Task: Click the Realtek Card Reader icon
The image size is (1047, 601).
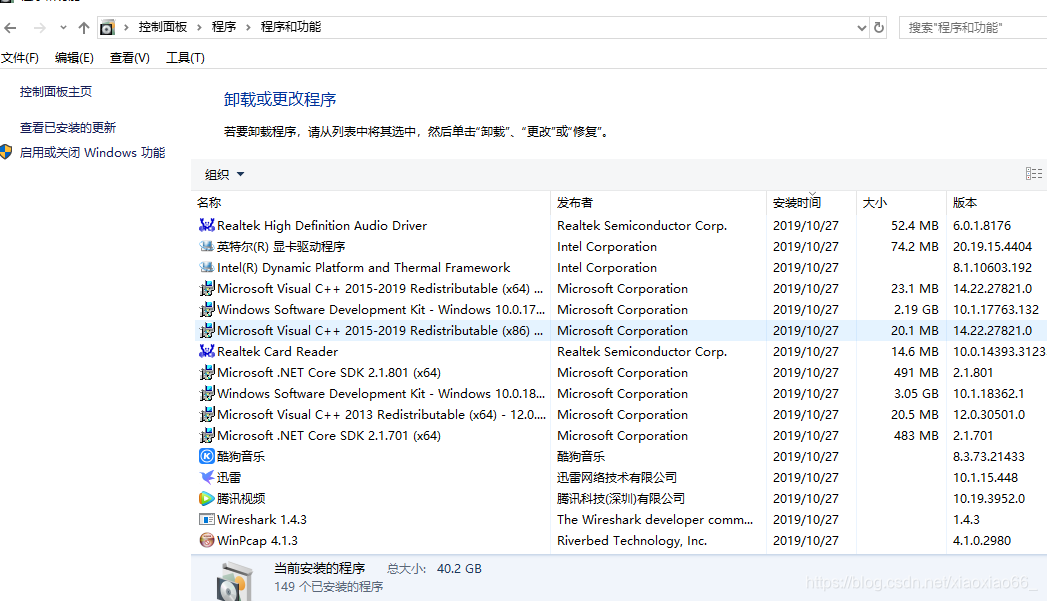Action: (207, 351)
